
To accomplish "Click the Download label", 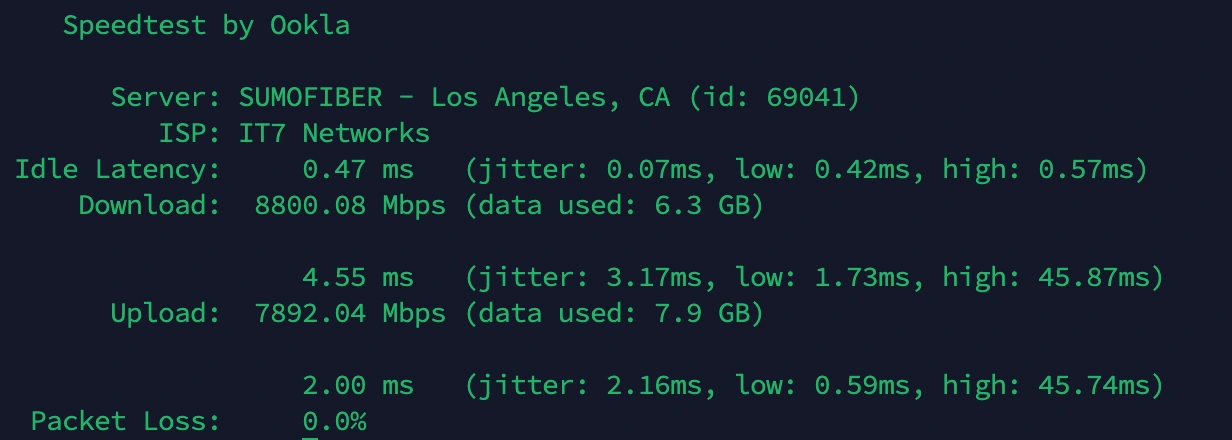I will pos(149,206).
